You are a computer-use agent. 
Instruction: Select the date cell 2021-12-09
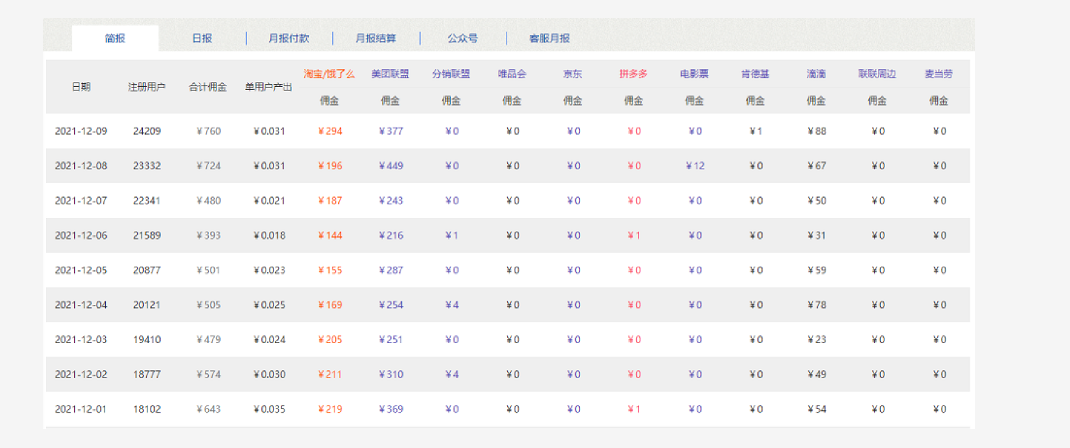pyautogui.click(x=81, y=131)
